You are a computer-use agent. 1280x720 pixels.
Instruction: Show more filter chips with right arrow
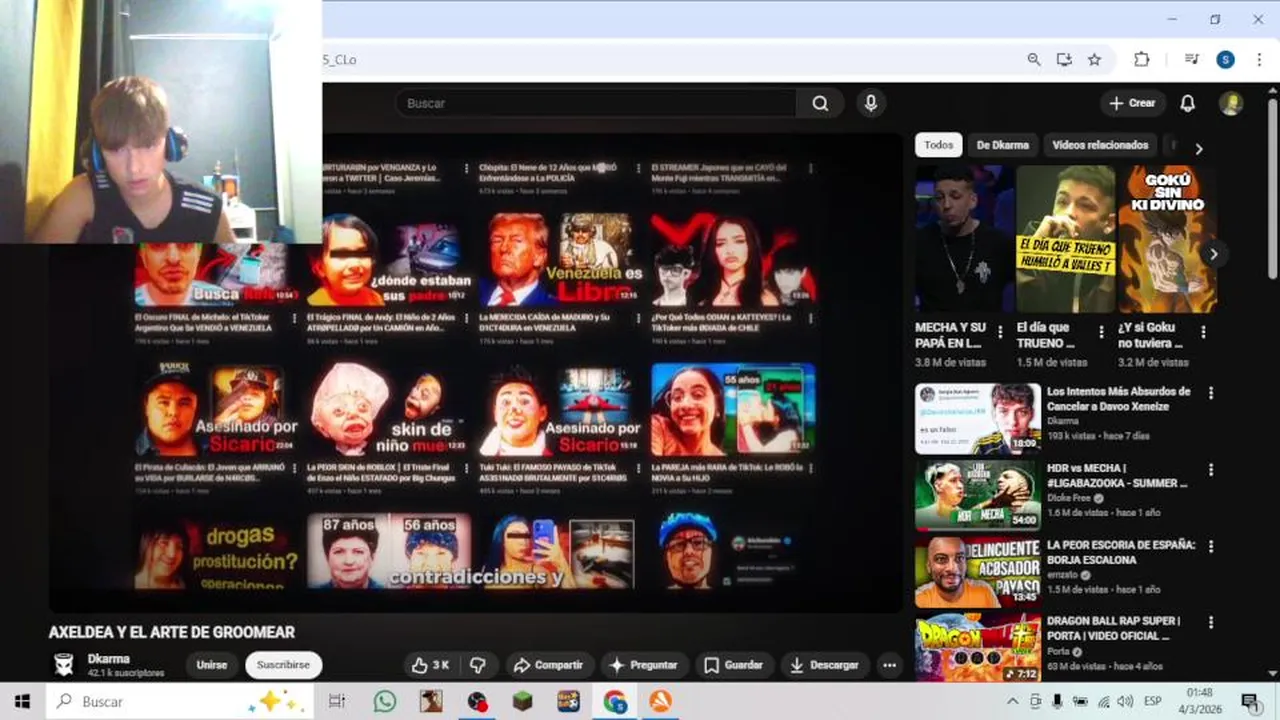pos(1198,148)
